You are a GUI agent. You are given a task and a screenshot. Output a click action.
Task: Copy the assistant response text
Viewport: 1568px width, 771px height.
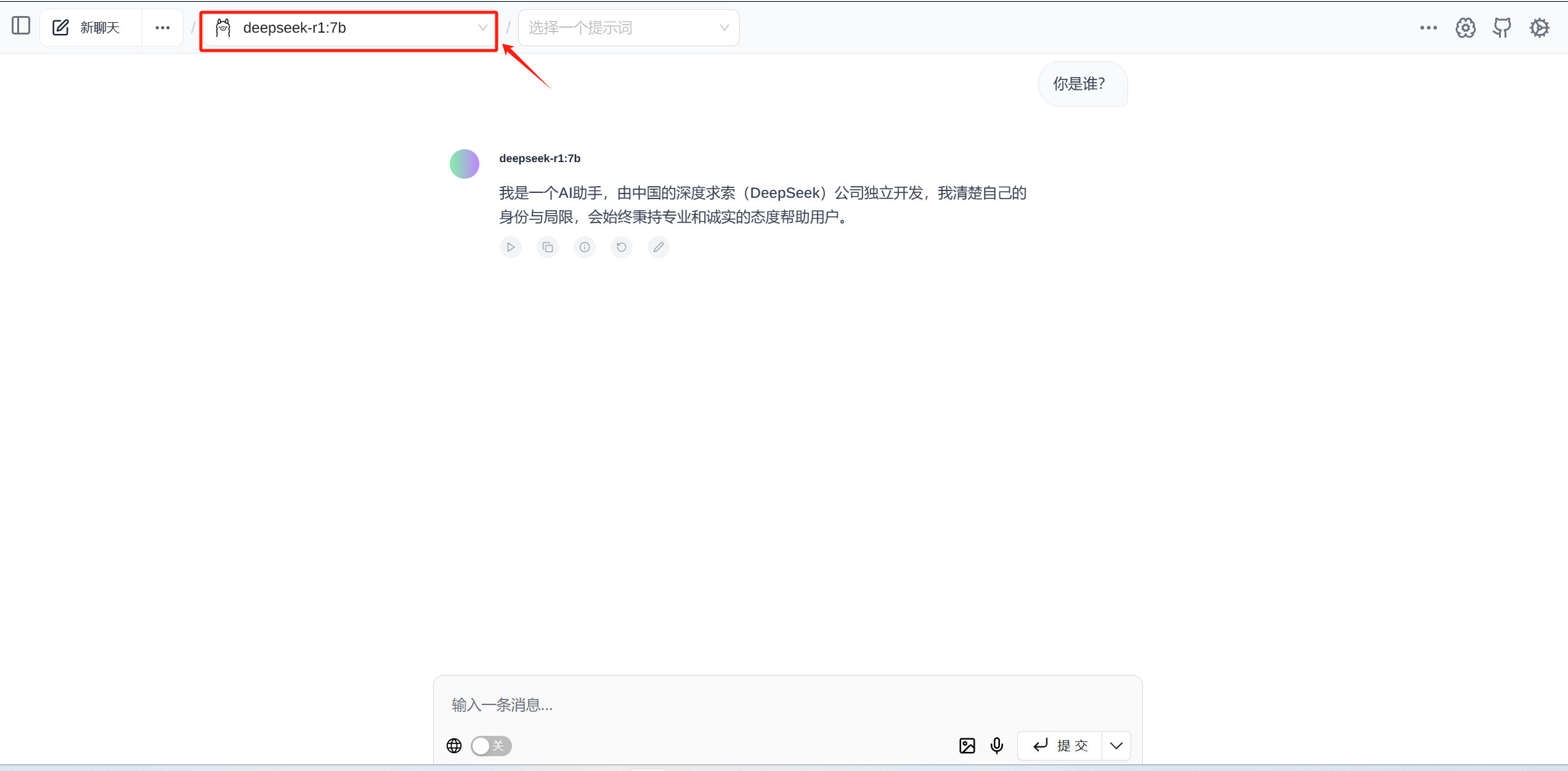548,247
